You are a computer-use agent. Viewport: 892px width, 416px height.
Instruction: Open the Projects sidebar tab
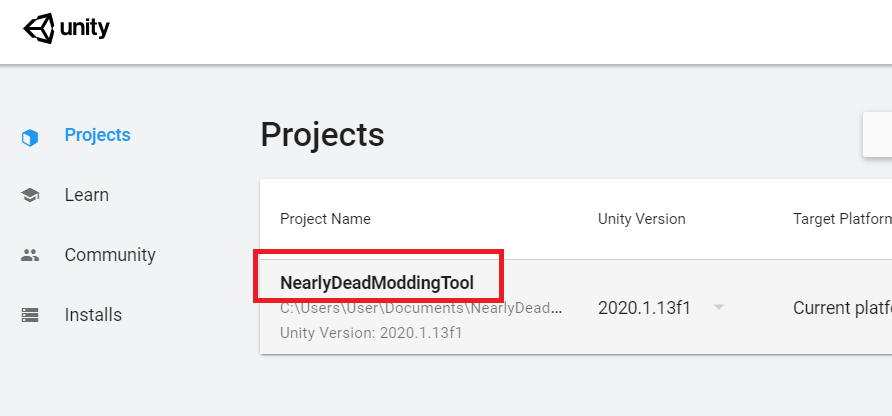point(97,135)
